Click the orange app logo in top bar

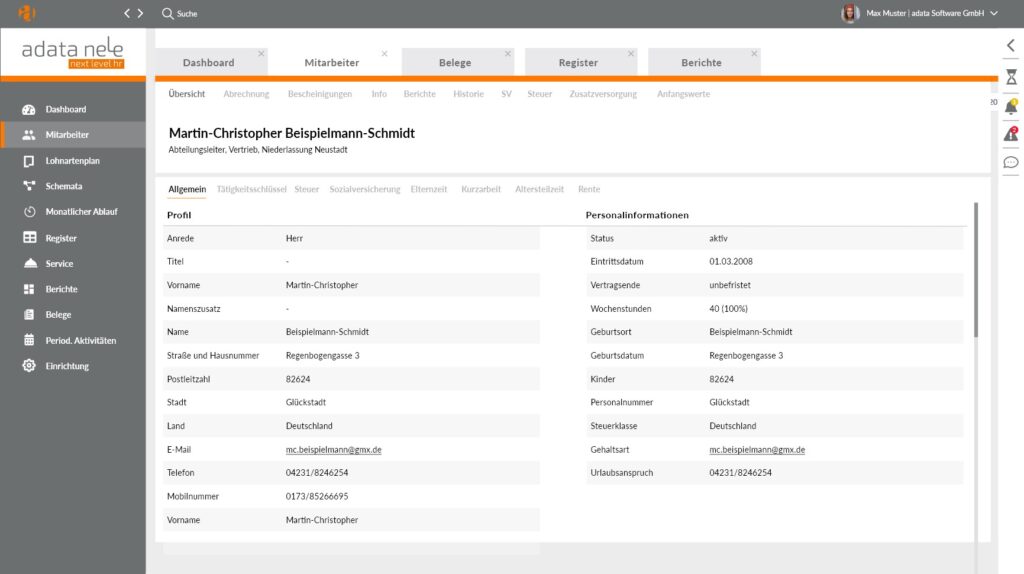tap(27, 13)
